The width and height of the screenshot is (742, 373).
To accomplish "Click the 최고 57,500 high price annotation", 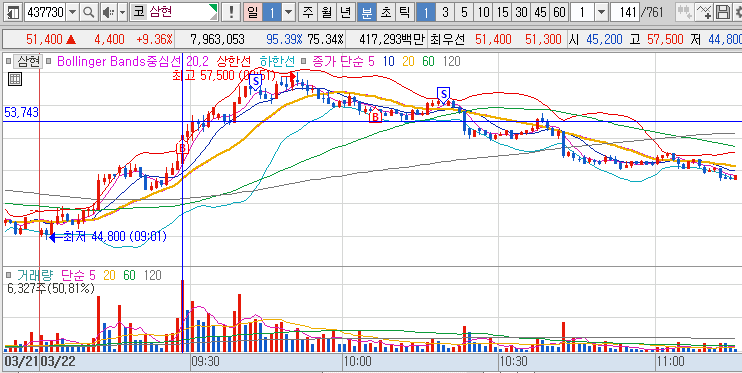I will (x=224, y=75).
